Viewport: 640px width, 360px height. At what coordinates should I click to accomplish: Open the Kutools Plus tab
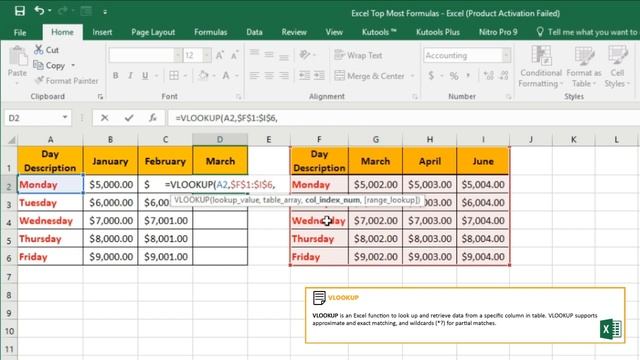click(438, 32)
